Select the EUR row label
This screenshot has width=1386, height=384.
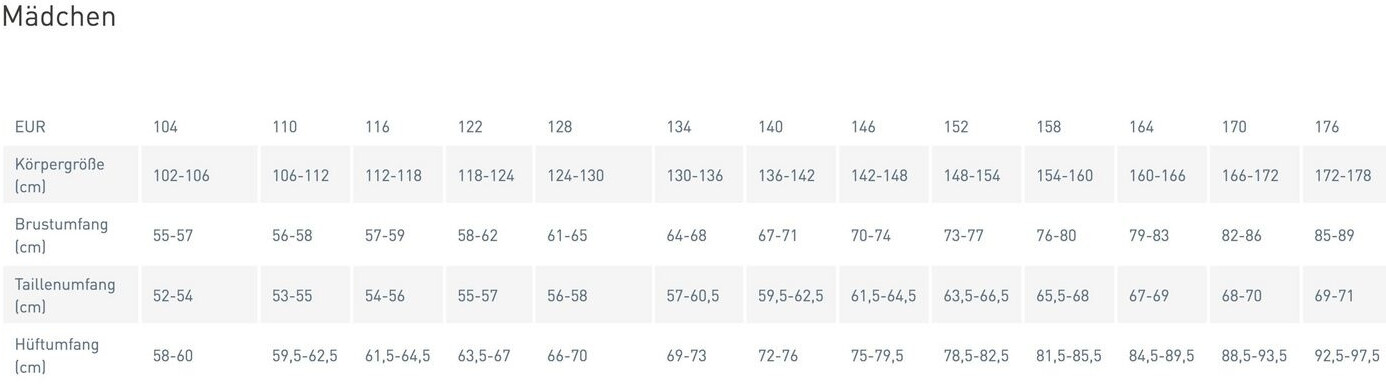point(30,127)
